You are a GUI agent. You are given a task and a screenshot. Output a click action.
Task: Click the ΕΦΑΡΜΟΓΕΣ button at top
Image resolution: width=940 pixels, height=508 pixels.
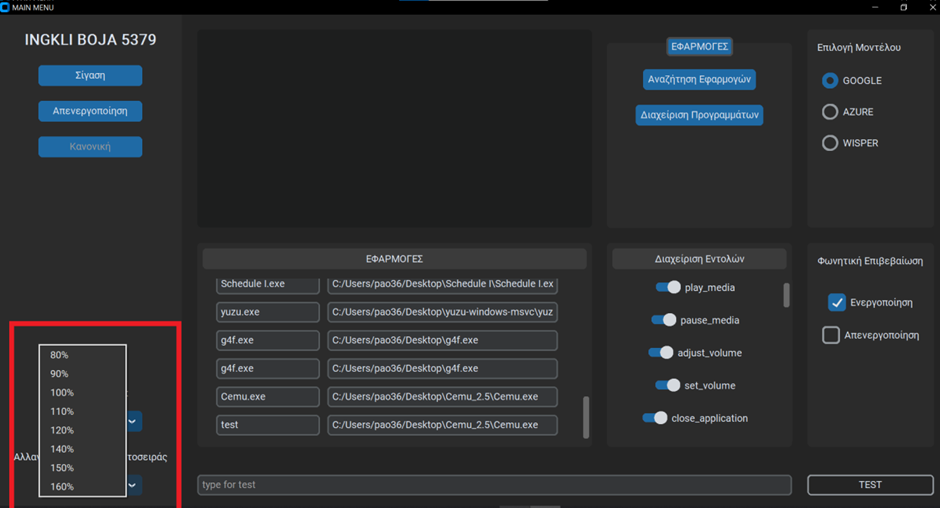(x=699, y=46)
